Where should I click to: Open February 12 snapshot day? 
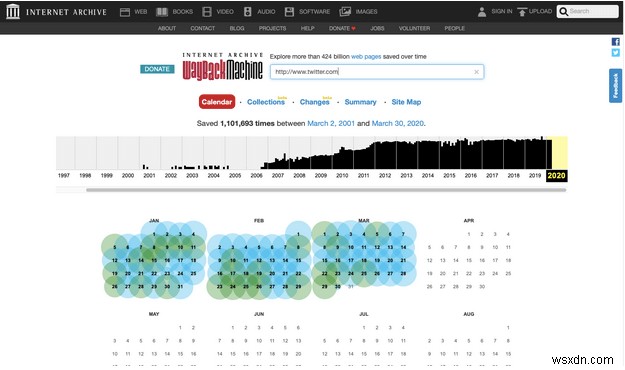[259, 261]
